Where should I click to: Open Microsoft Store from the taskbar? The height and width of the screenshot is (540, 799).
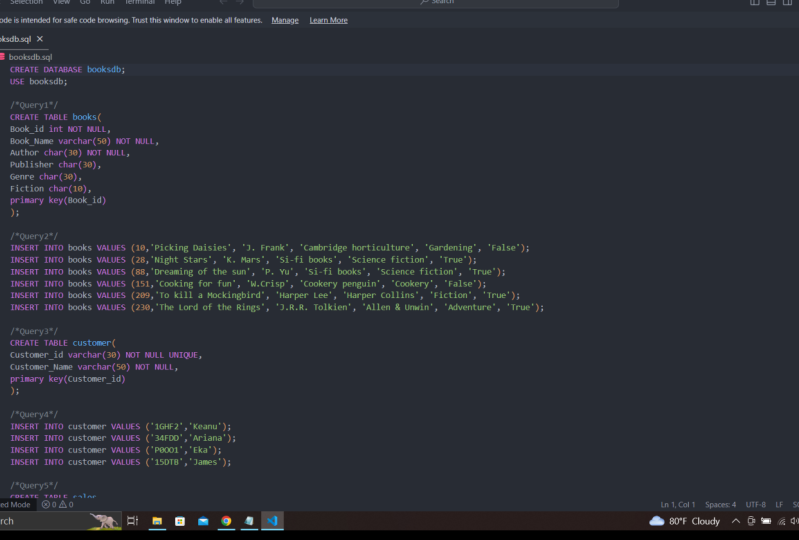(x=180, y=521)
